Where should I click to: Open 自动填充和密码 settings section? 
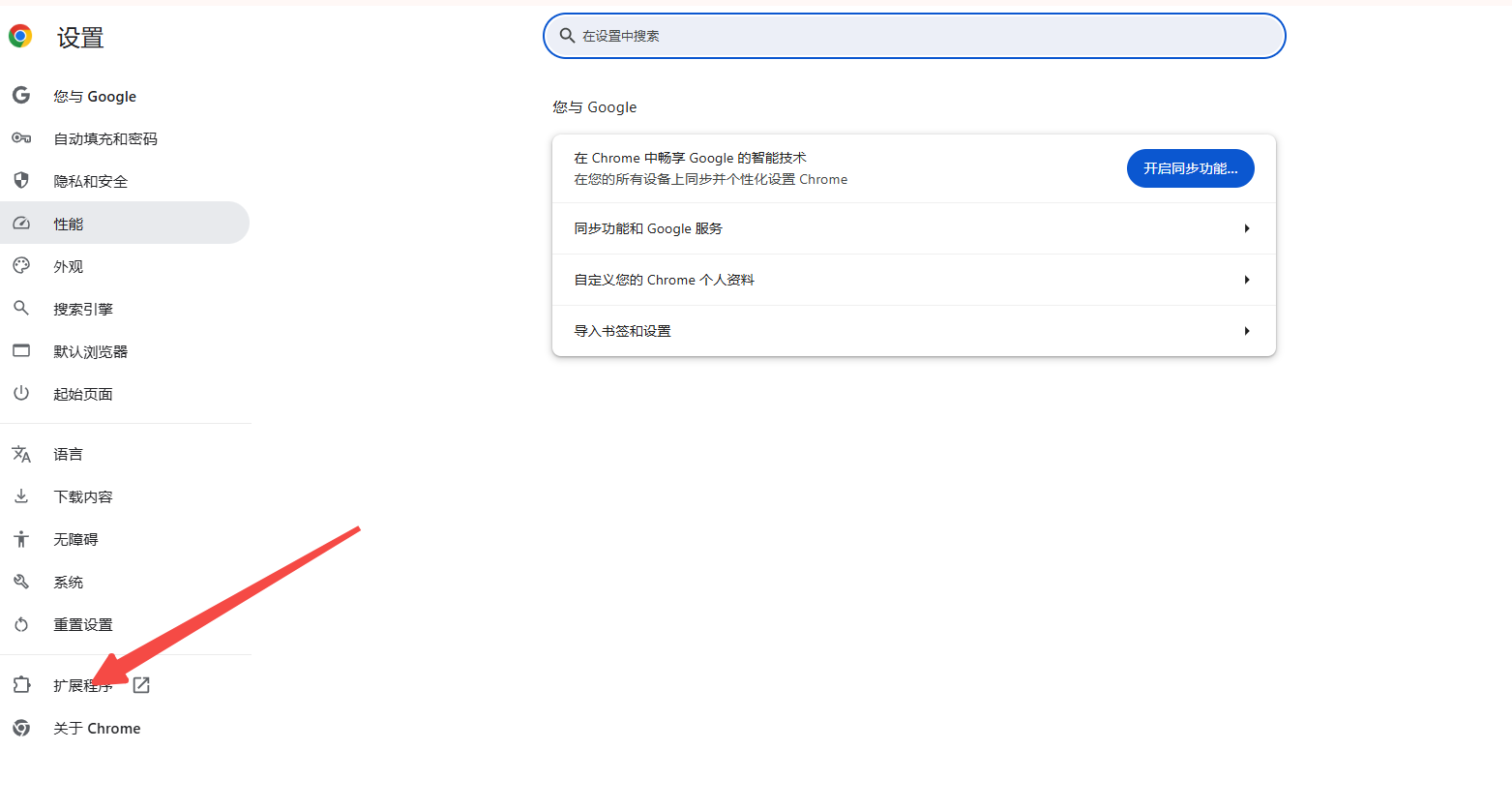click(125, 138)
